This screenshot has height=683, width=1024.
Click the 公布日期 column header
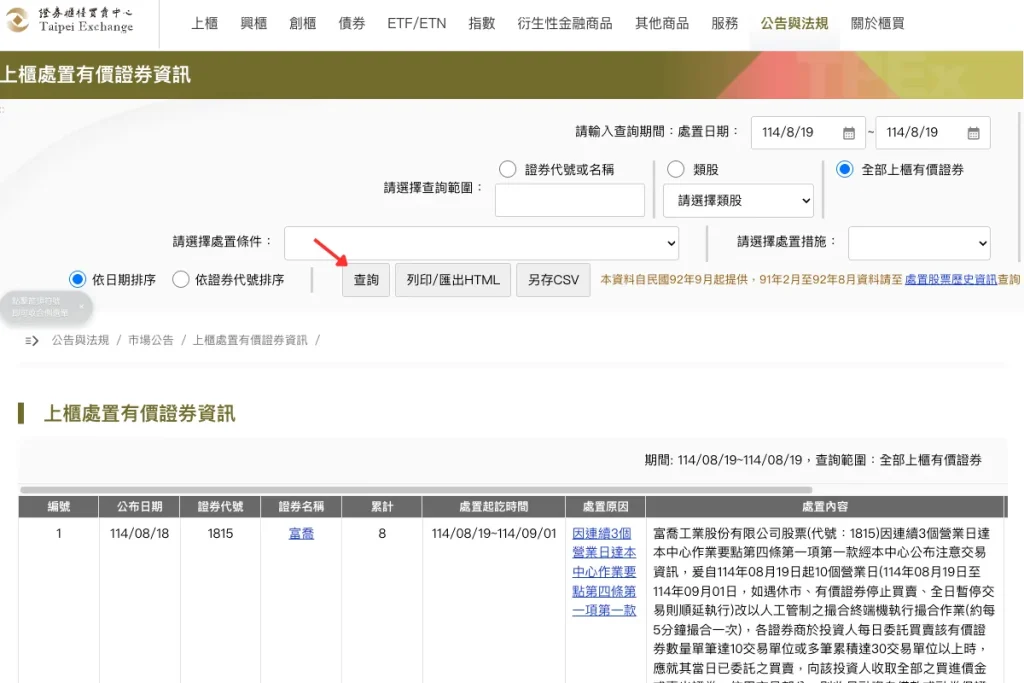coord(139,507)
